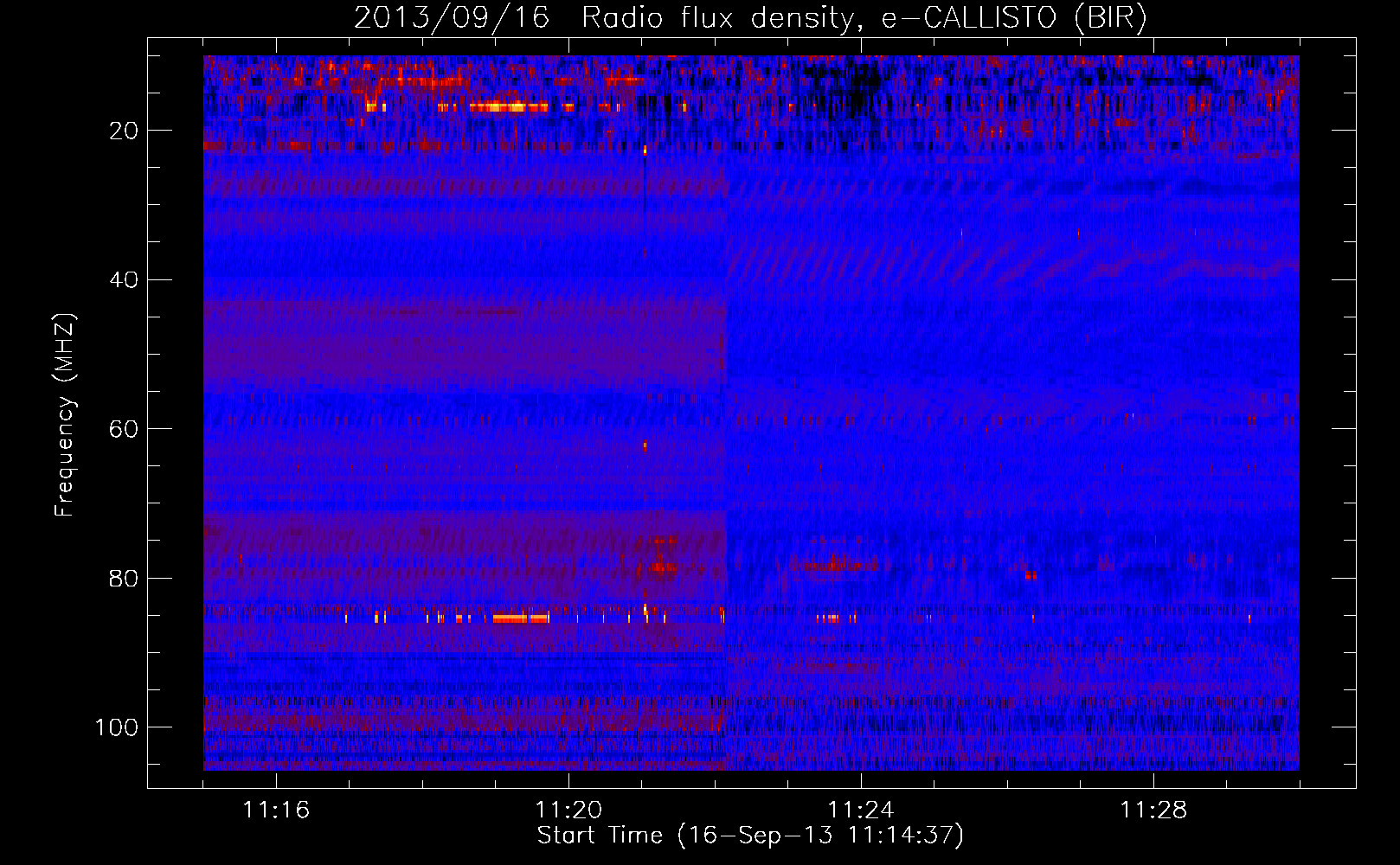Image resolution: width=1400 pixels, height=865 pixels.
Task: Click the '20' frequency tick label
Action: [x=124, y=131]
